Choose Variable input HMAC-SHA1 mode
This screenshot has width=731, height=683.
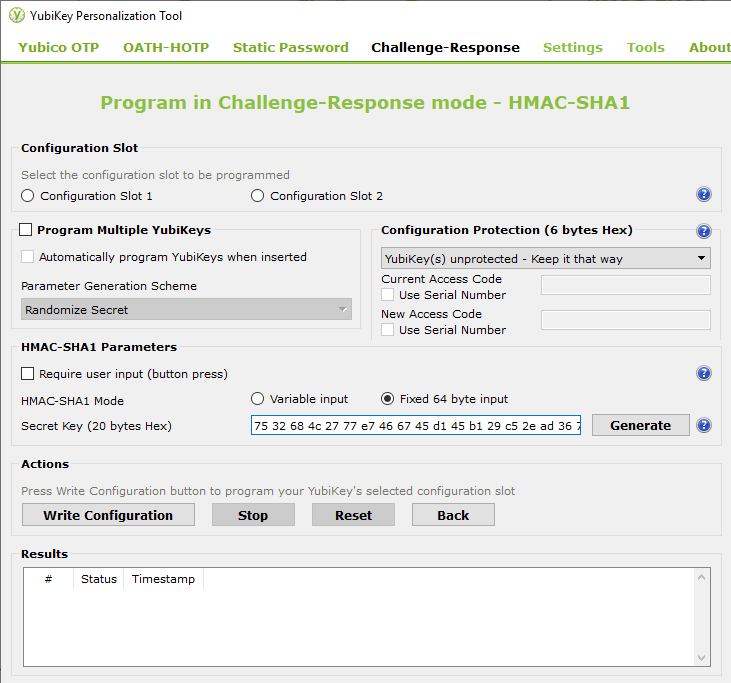coord(257,399)
